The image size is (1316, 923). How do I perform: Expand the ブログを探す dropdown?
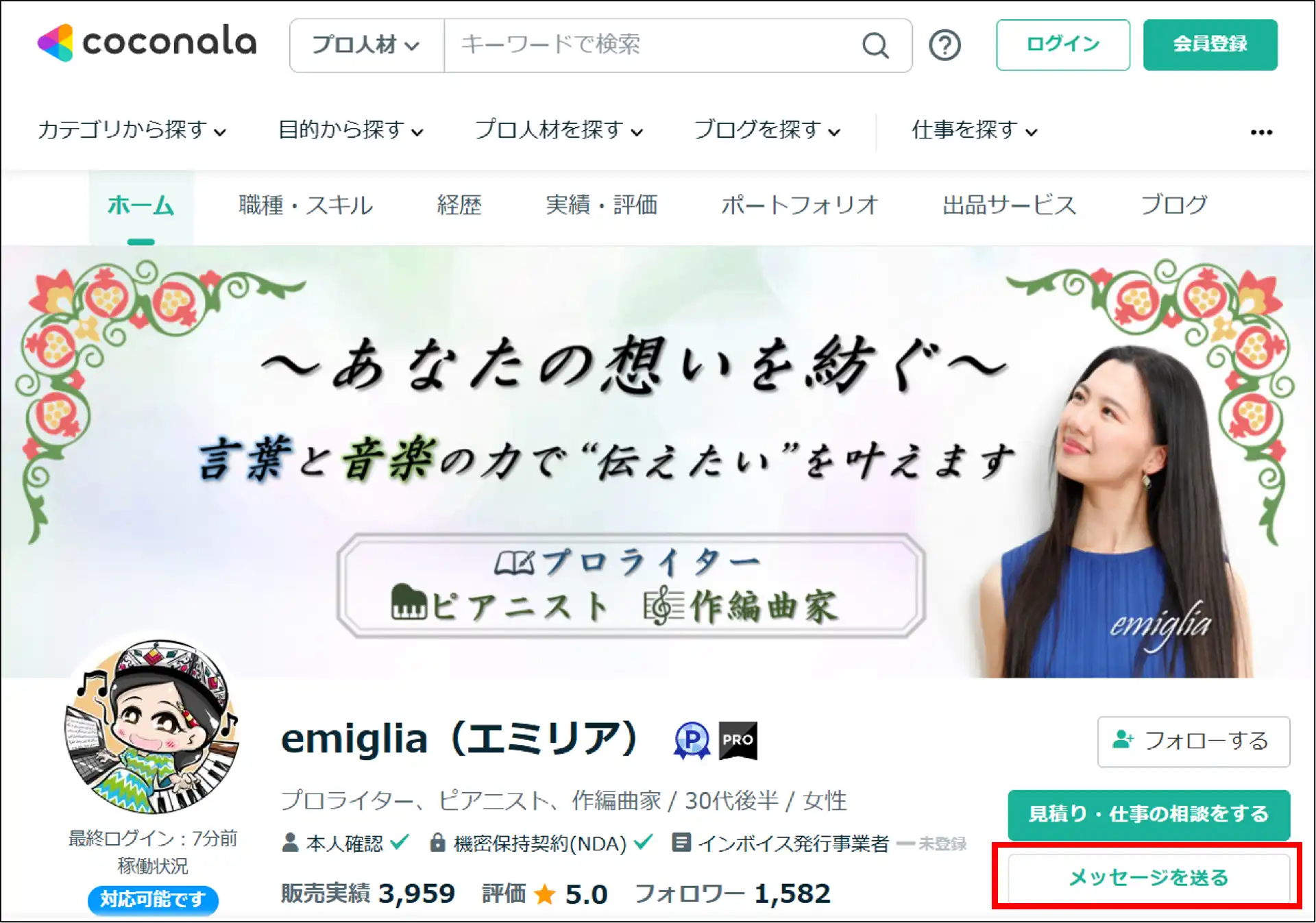point(766,130)
